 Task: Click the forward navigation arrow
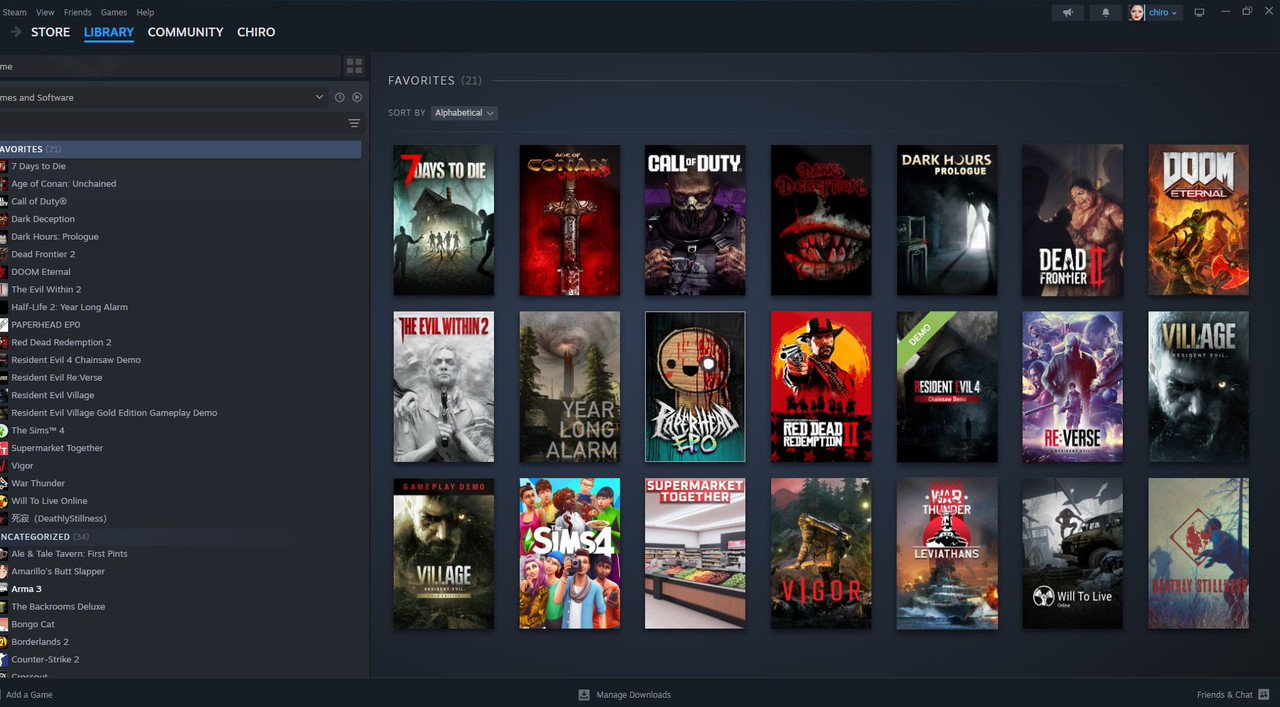coord(16,32)
